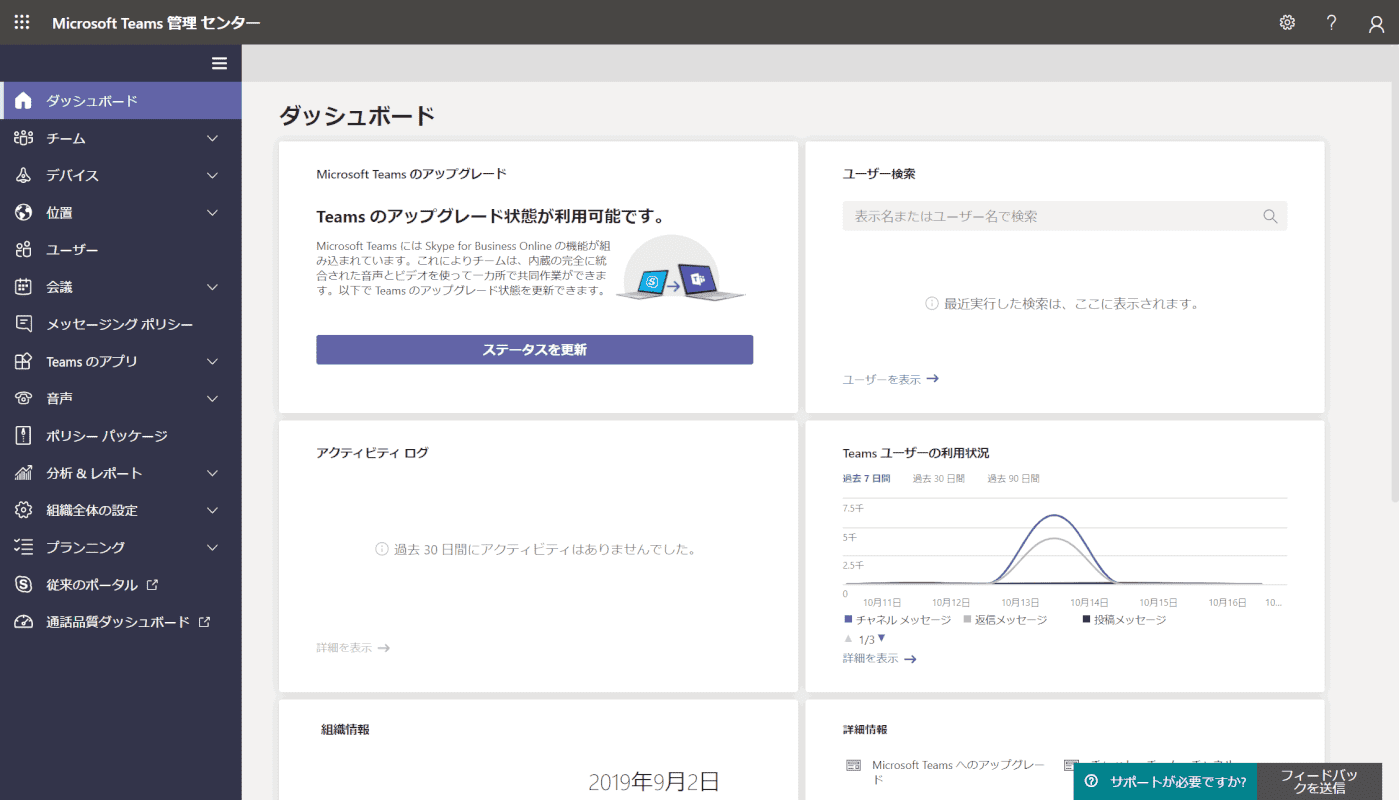Click the 従来のポータル Skype icon
Screen dimensions: 1399x800
coord(24,584)
